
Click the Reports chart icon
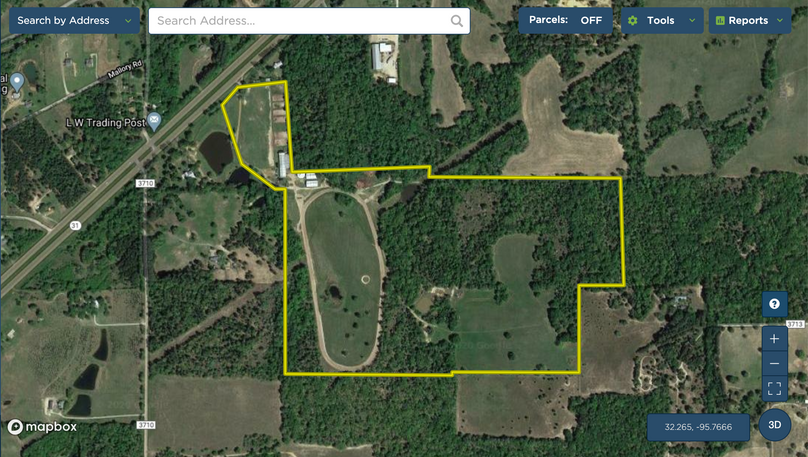[720, 21]
